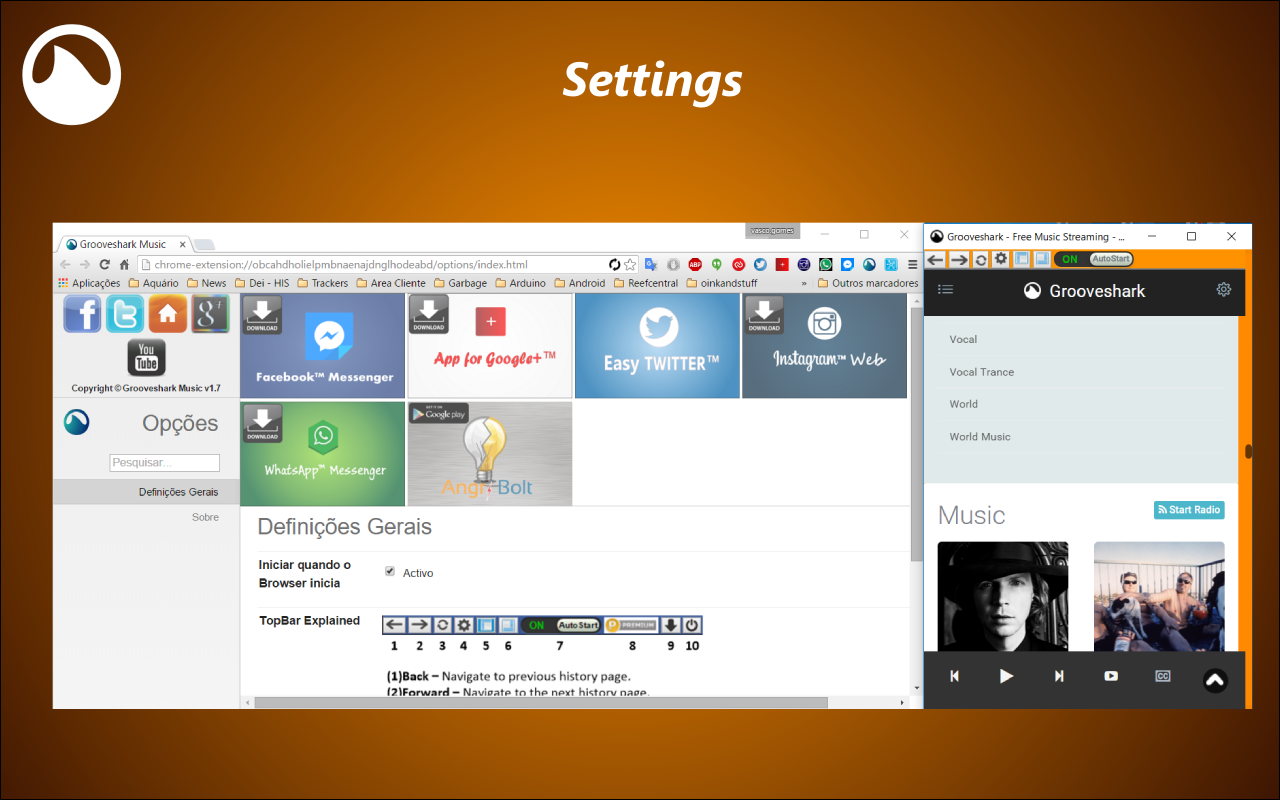Go forward in the Grooveshark popup top bar
1280x800 pixels.
point(959,260)
